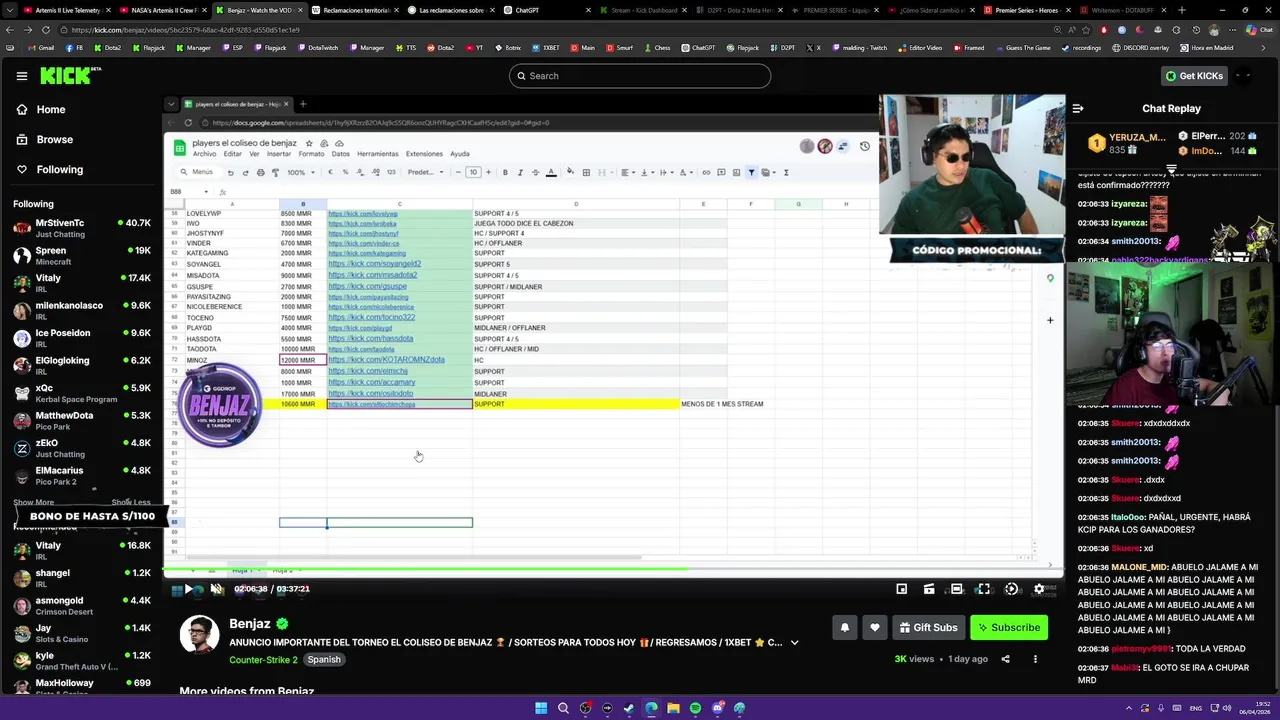Select the 12000 MMR cell for MINOZ

point(303,360)
